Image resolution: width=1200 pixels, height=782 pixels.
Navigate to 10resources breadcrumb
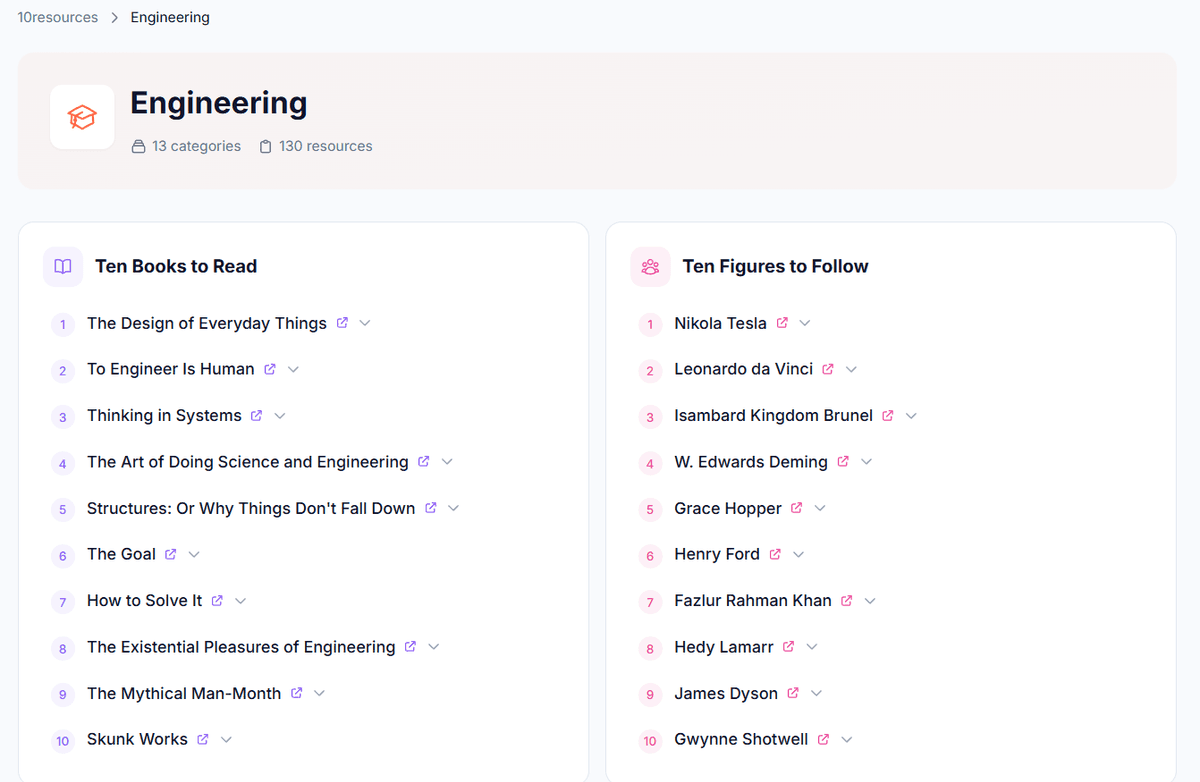click(x=57, y=17)
